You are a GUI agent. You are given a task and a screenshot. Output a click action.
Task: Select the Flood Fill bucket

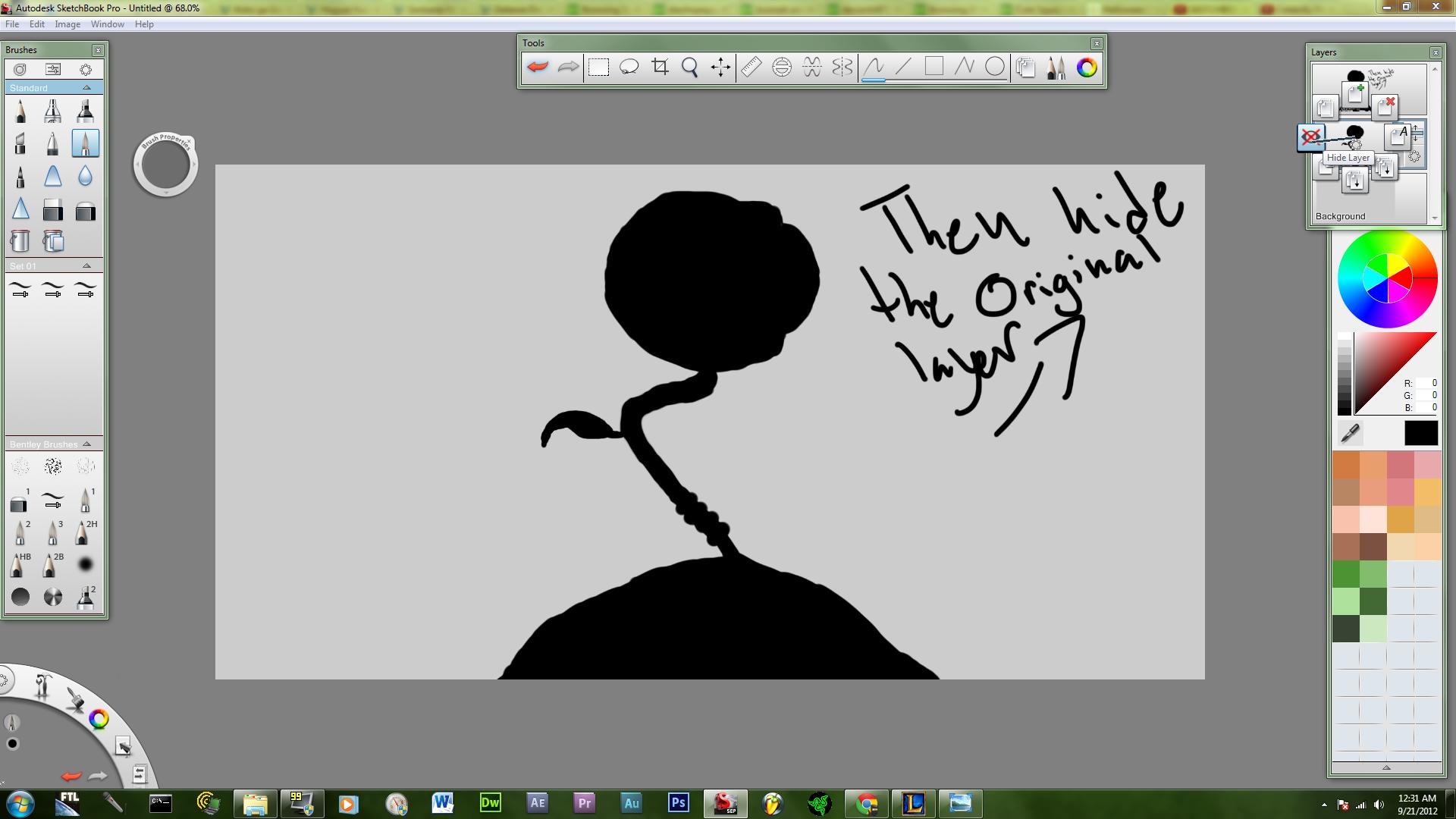coord(20,241)
